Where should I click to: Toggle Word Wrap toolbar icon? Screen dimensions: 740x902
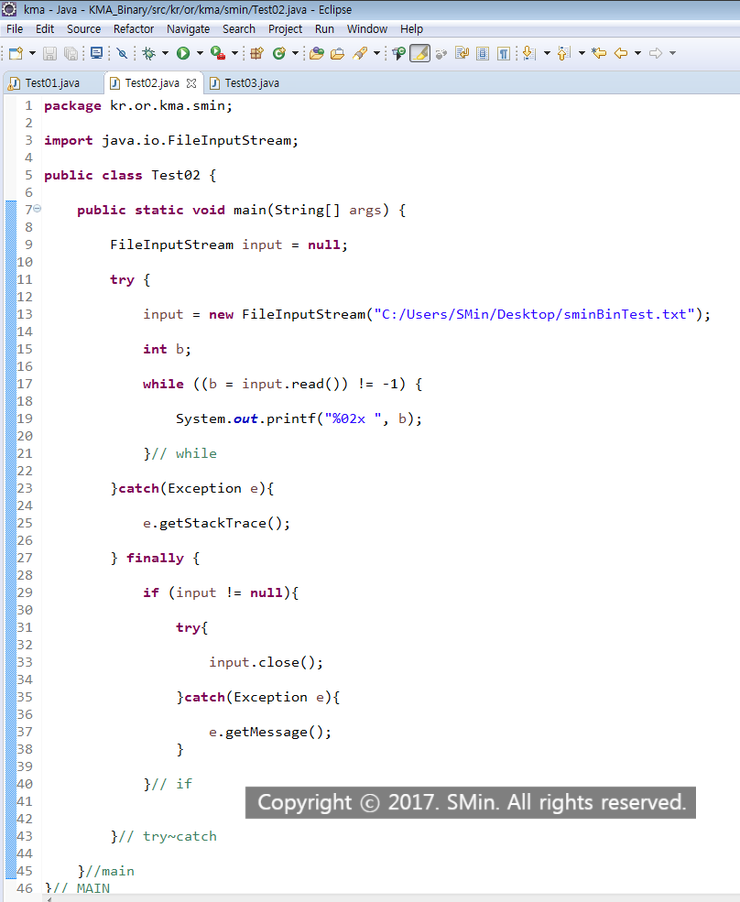tap(462, 53)
